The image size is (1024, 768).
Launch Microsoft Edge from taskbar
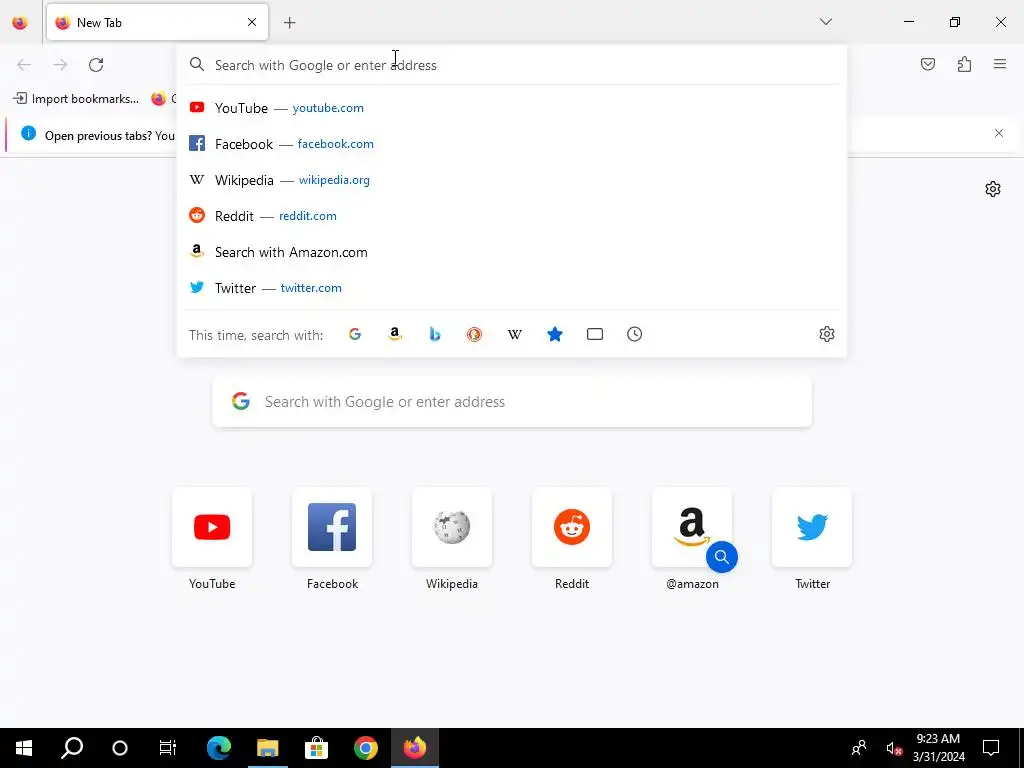pos(219,748)
